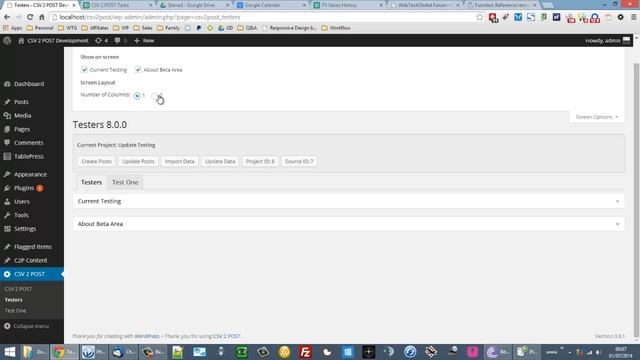Open the Workflow bookmarks folder
640x360 pixels.
[336, 28]
